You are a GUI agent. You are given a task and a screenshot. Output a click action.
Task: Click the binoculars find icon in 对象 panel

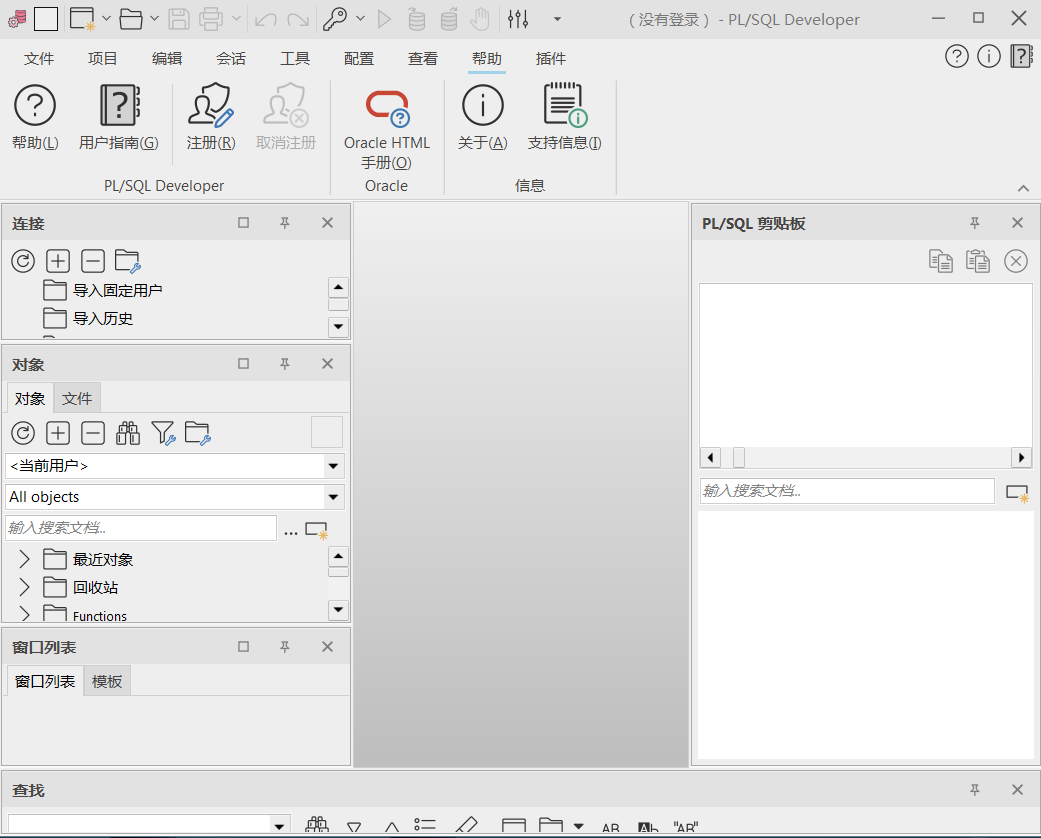(127, 433)
